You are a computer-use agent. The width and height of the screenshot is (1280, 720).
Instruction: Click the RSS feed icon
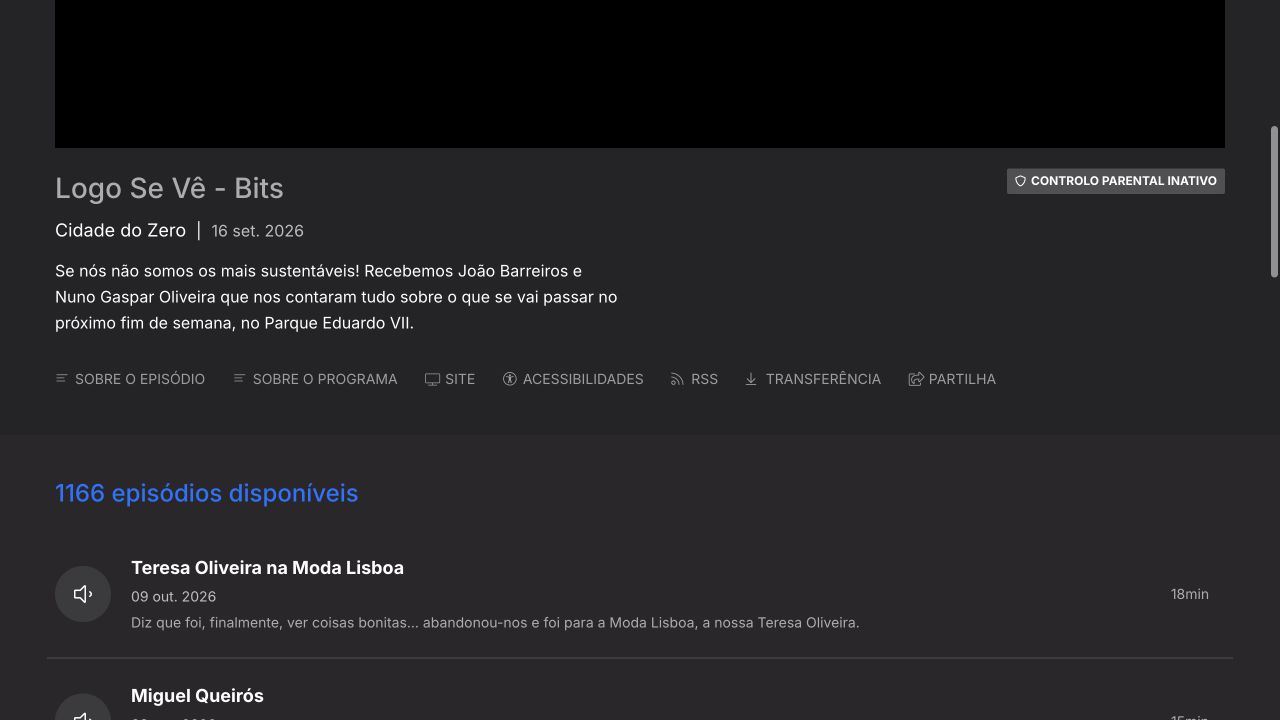(x=677, y=379)
